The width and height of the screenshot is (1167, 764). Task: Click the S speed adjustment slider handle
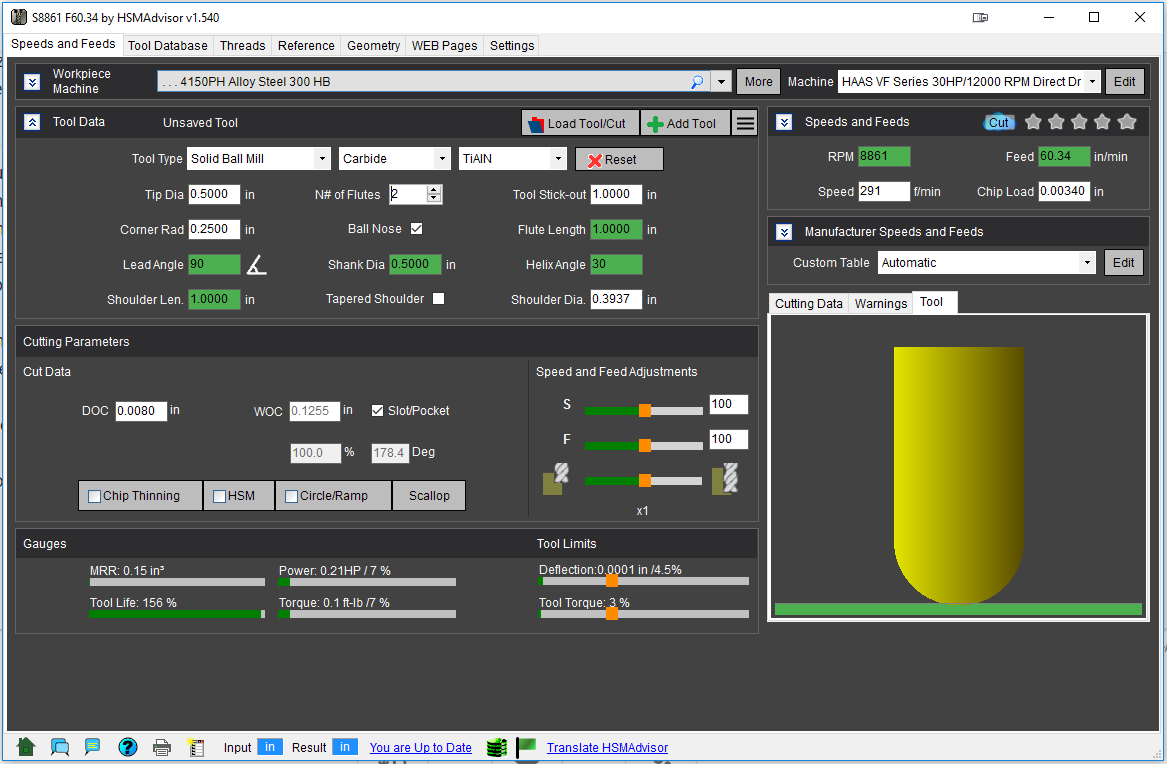point(645,410)
